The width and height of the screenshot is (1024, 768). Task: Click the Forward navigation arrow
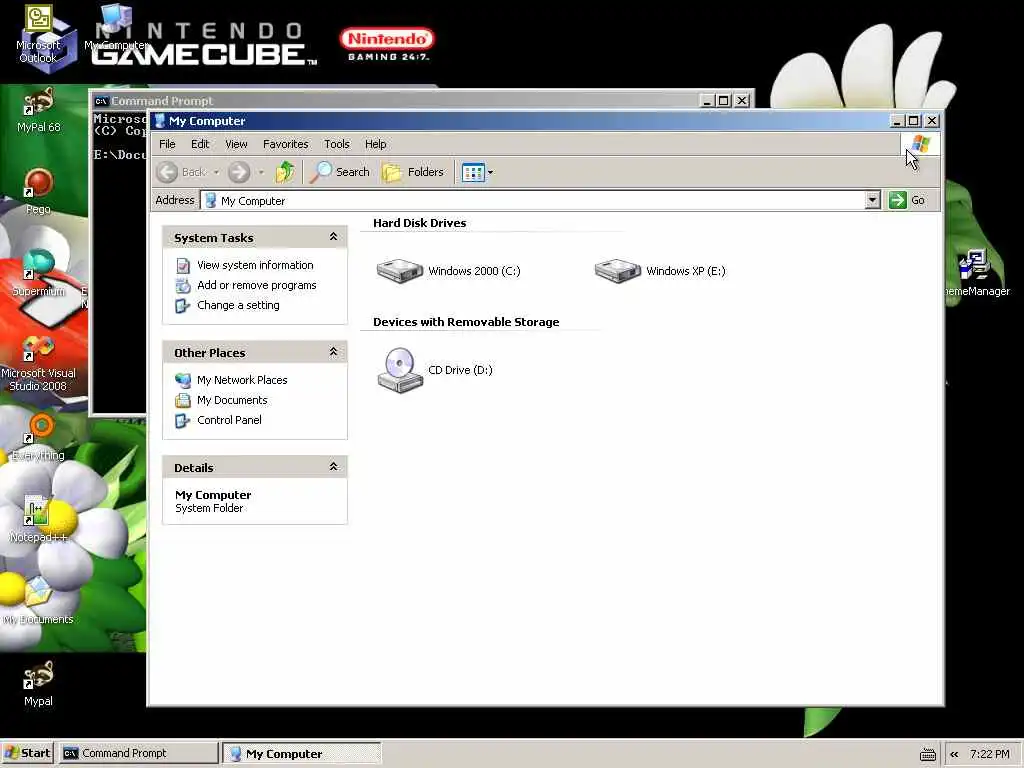239,172
